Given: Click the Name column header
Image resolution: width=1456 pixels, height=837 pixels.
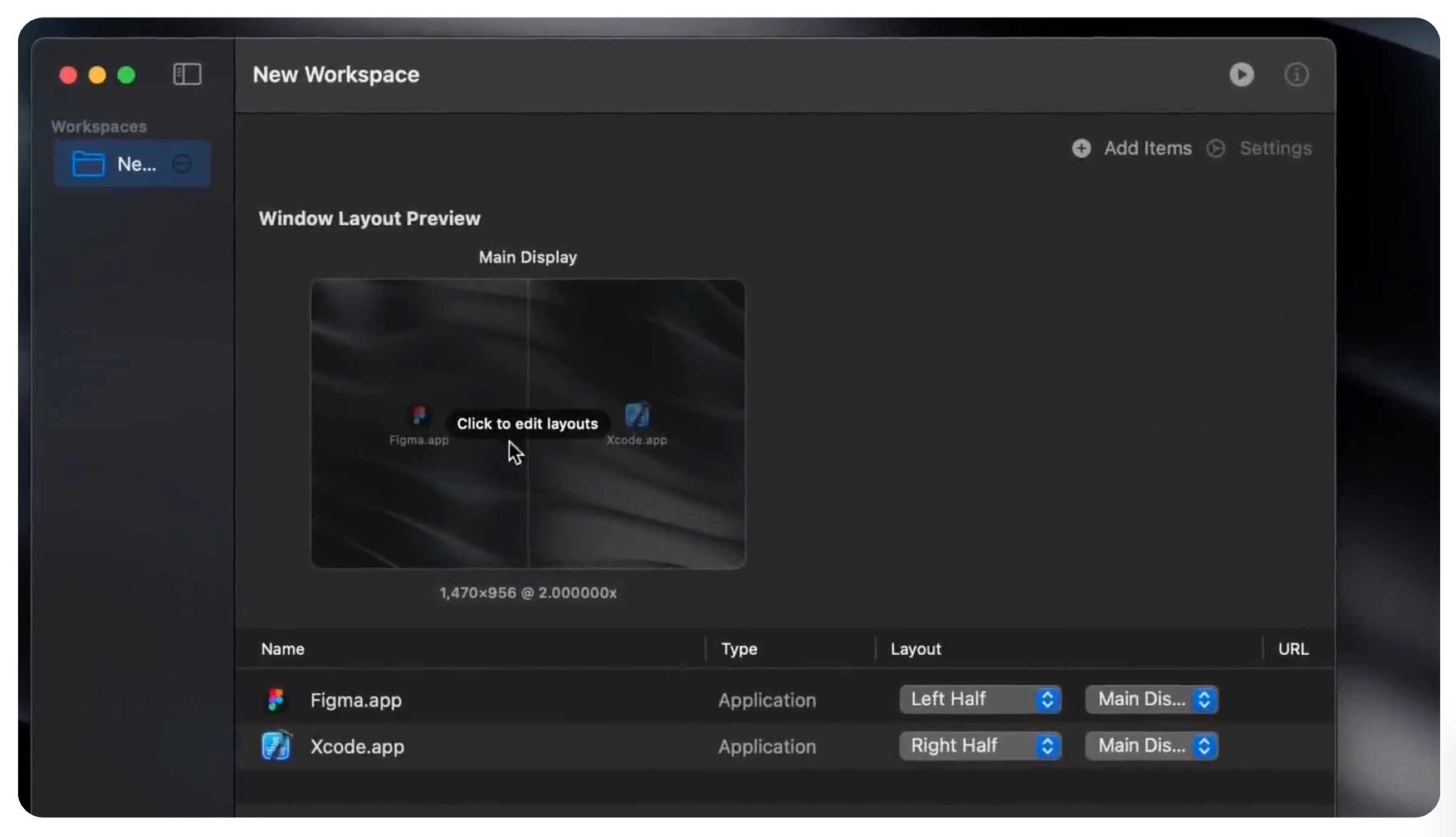Looking at the screenshot, I should click(x=283, y=649).
